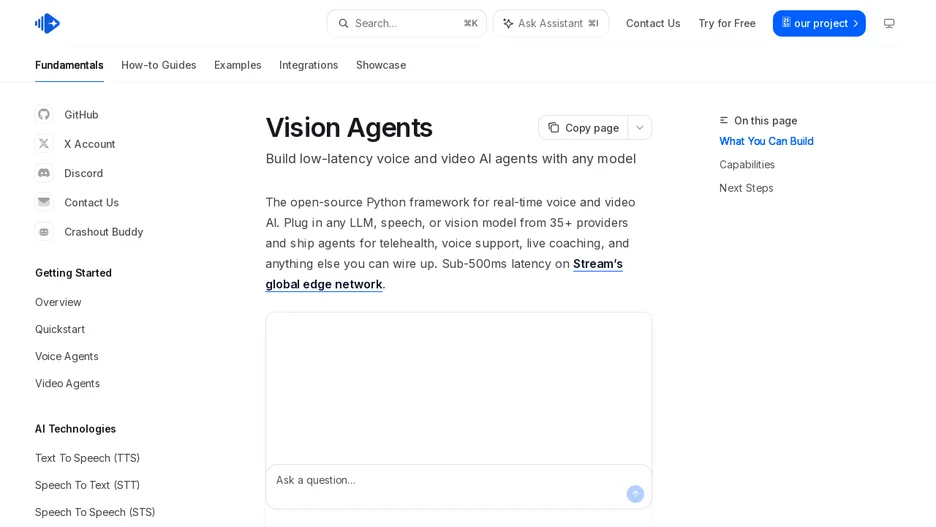
Task: Click the Vision Agents logo icon
Action: 47,23
